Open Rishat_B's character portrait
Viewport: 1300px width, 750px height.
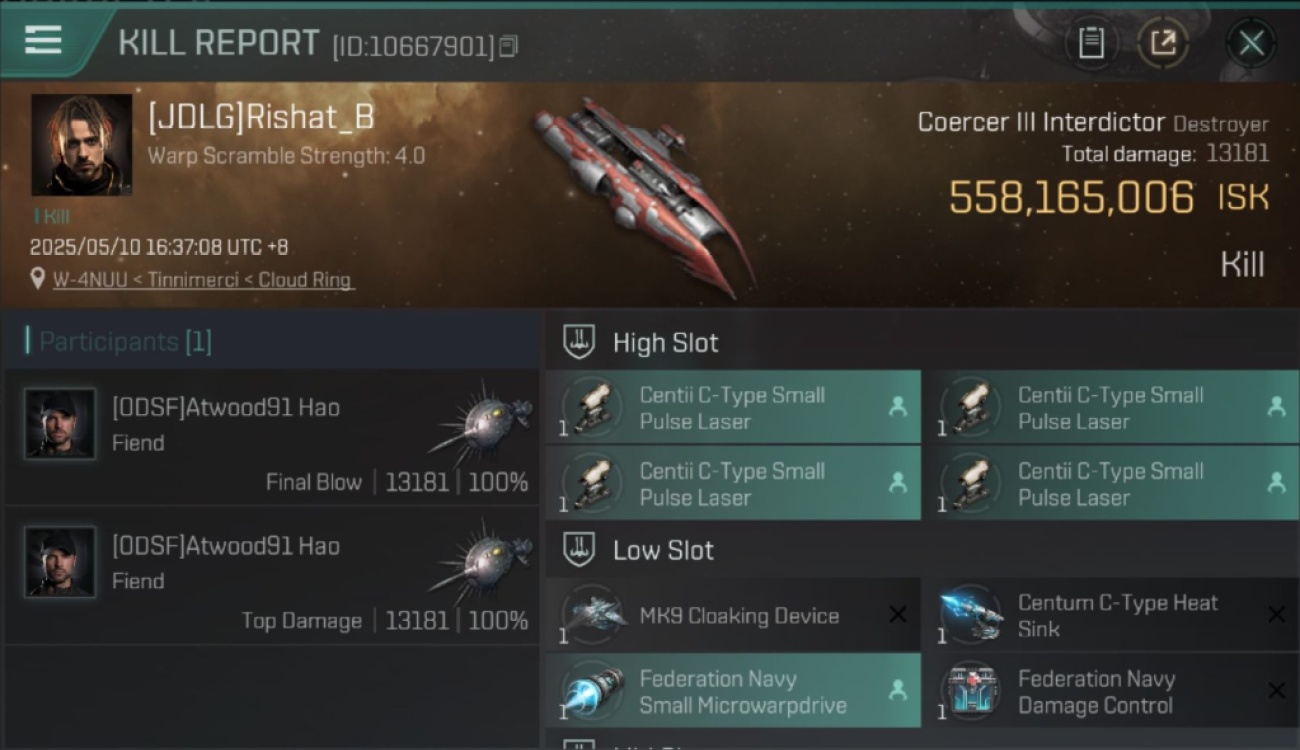[82, 145]
